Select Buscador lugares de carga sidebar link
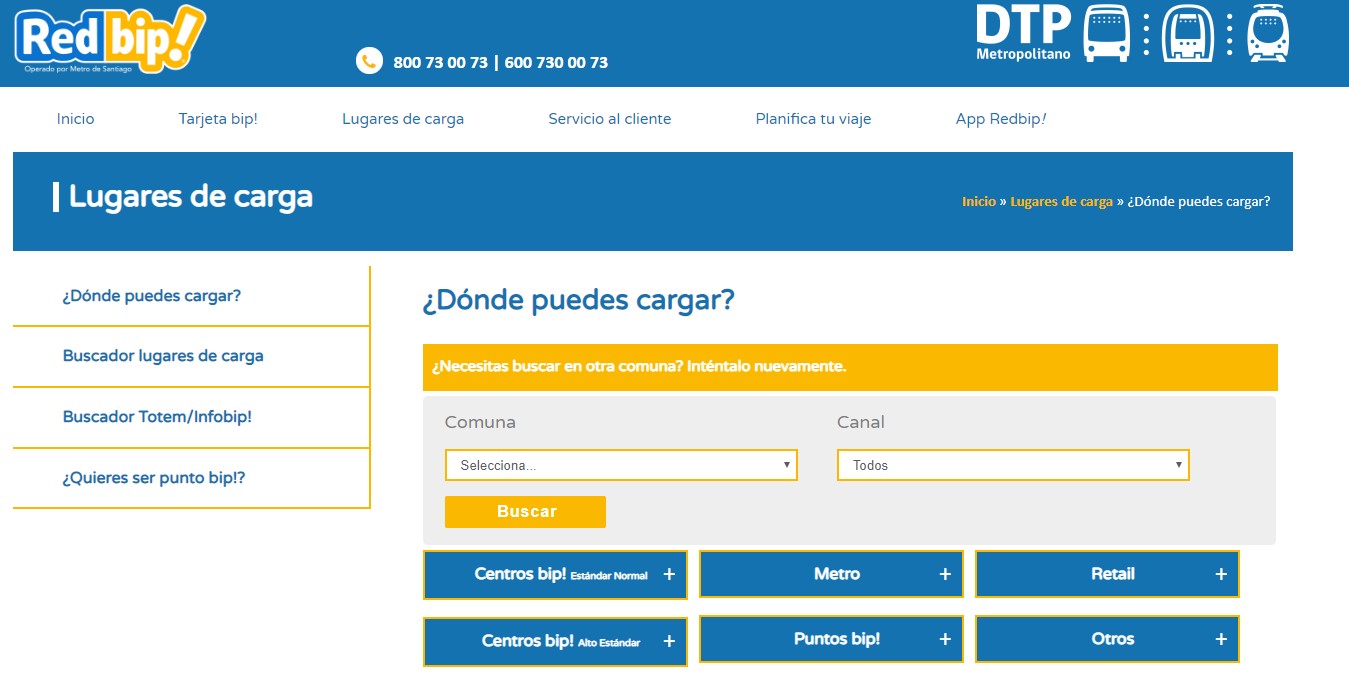 163,356
